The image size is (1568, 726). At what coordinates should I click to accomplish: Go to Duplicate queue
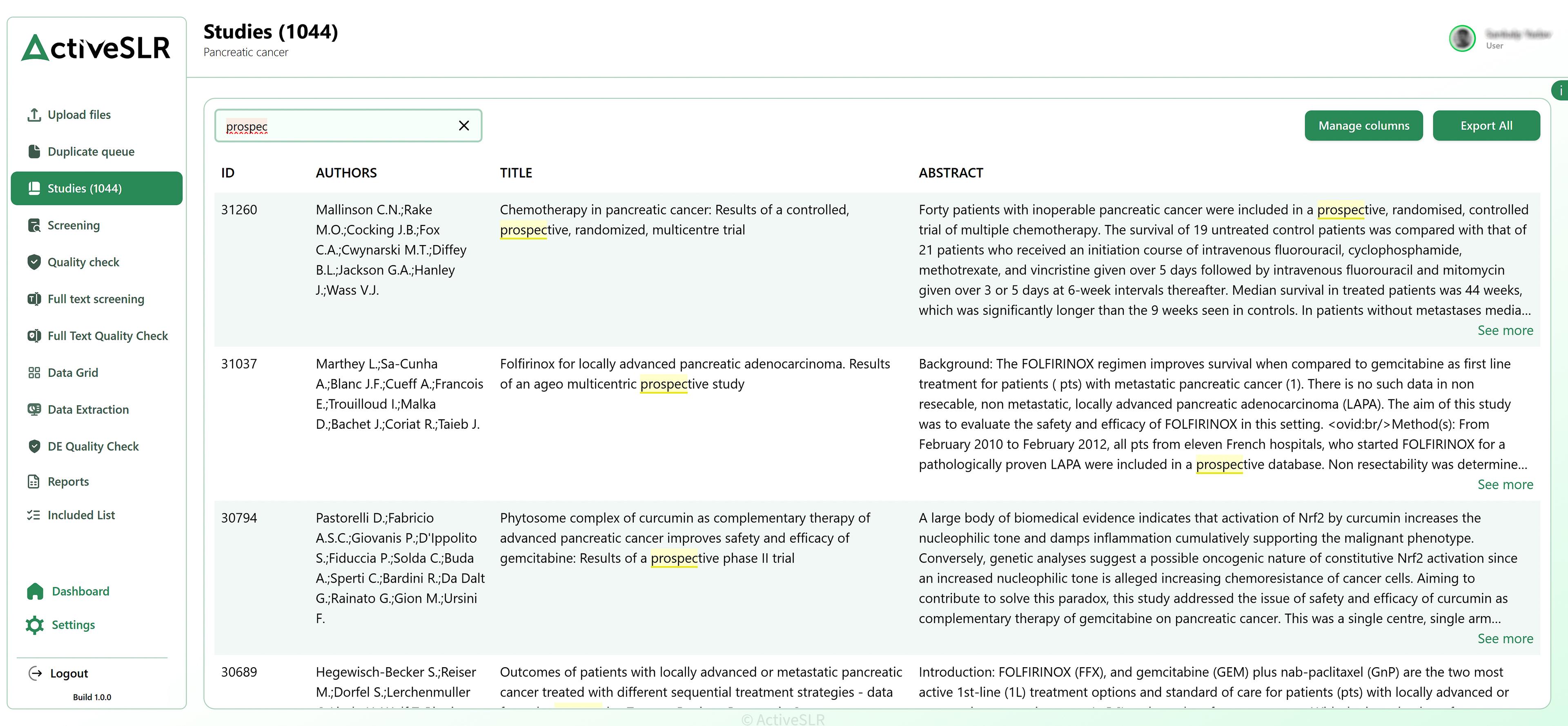point(91,151)
